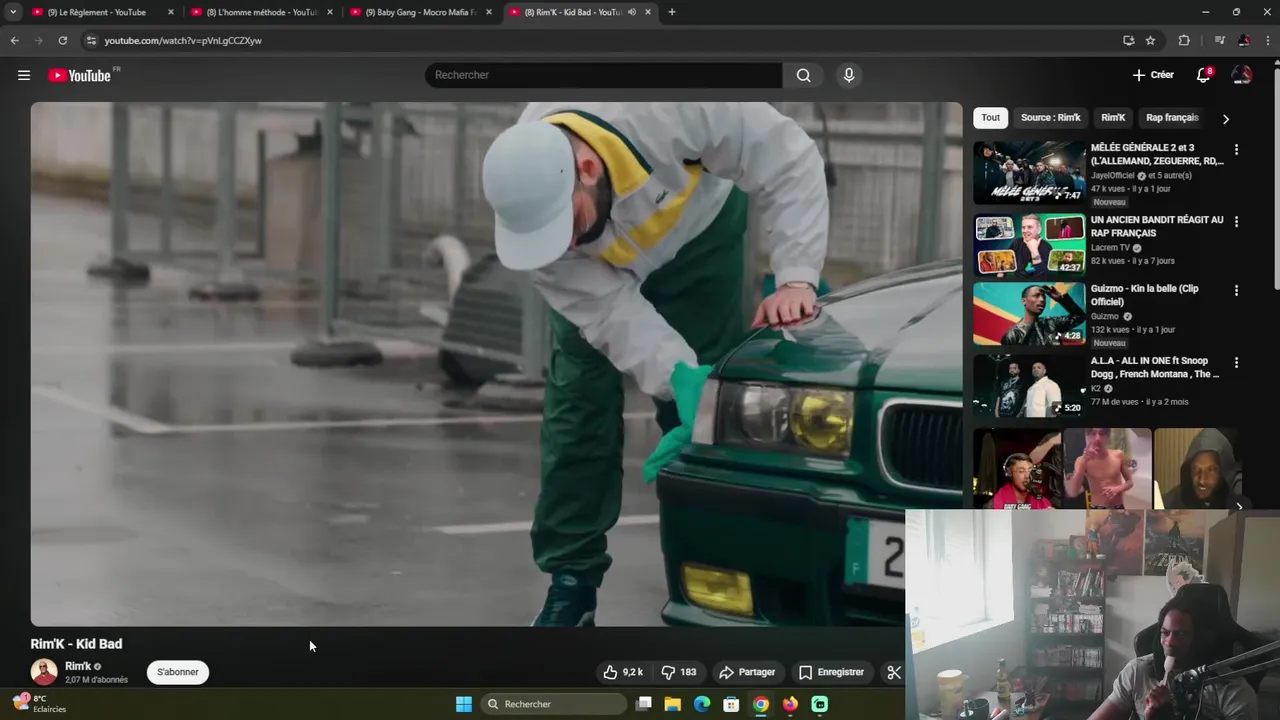Screen dimensions: 1280x720
Task: Open Chrome profile avatar in toolbar
Action: [x=1244, y=40]
